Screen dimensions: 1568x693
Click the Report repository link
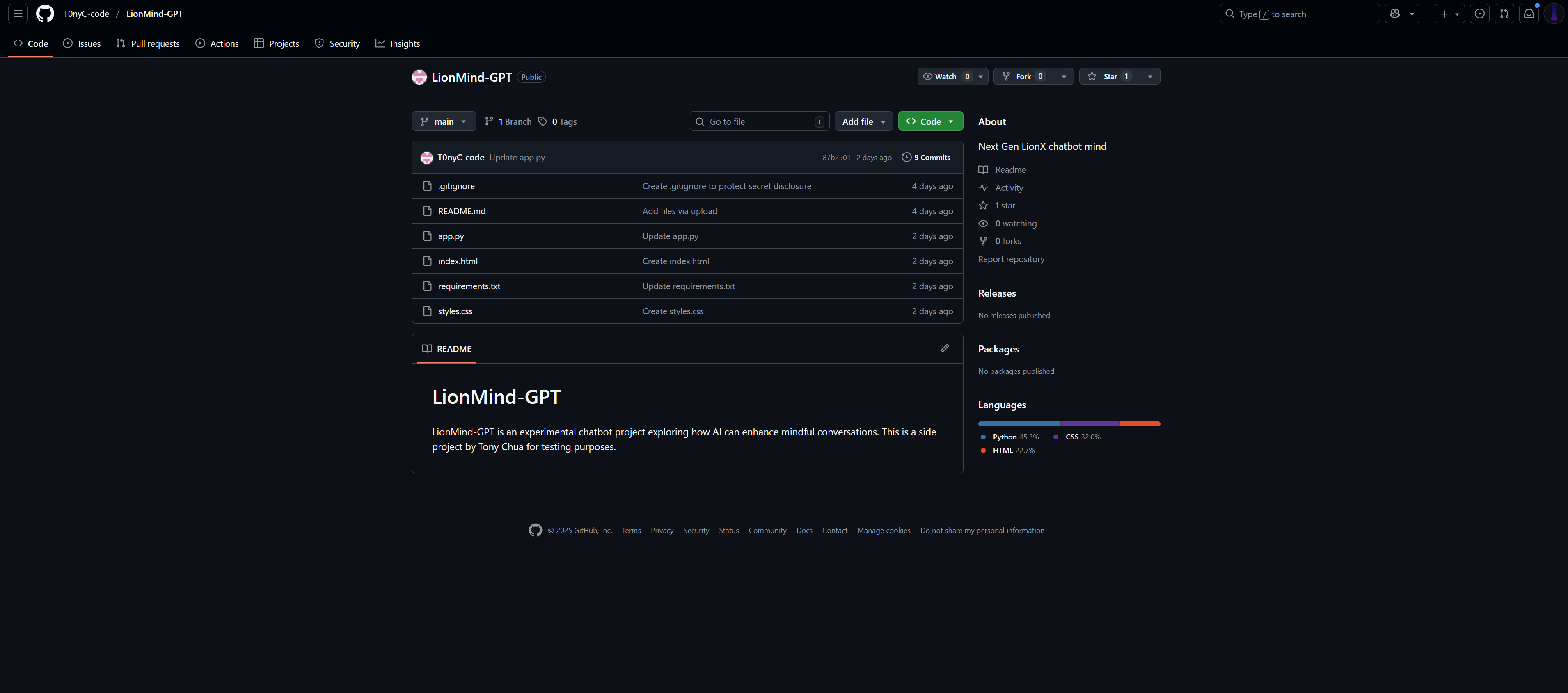1011,259
